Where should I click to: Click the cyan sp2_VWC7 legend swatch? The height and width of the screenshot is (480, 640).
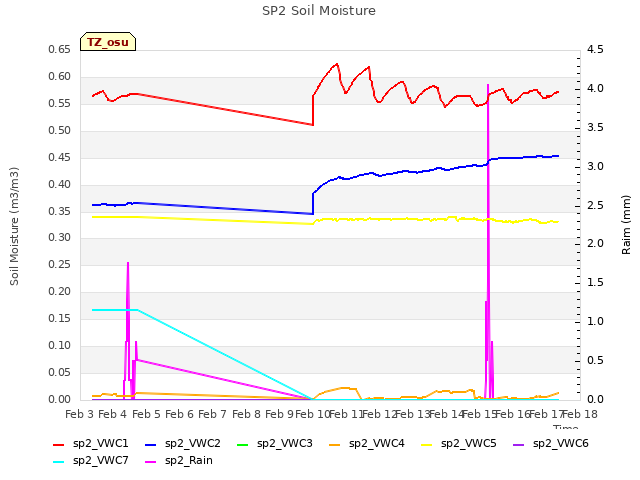(x=58, y=462)
